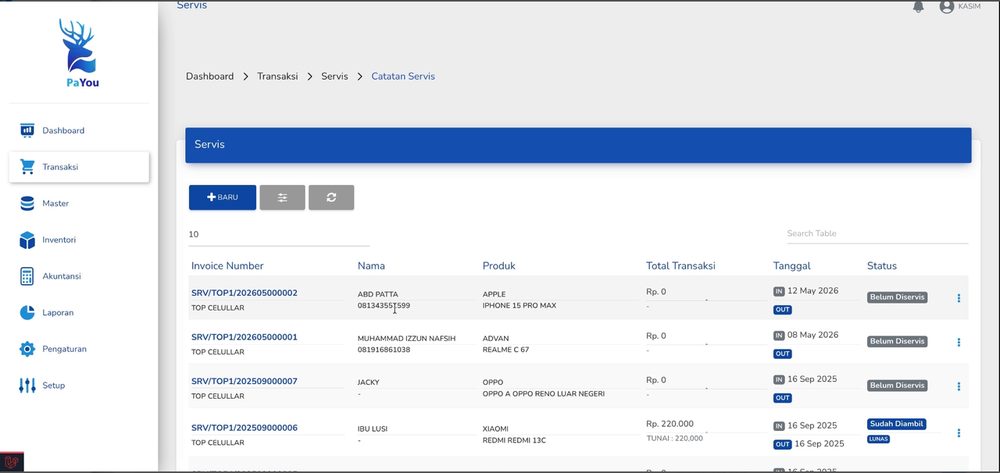The width and height of the screenshot is (1000, 473).
Task: Click the Transaksi breadcrumb link
Action: [277, 76]
